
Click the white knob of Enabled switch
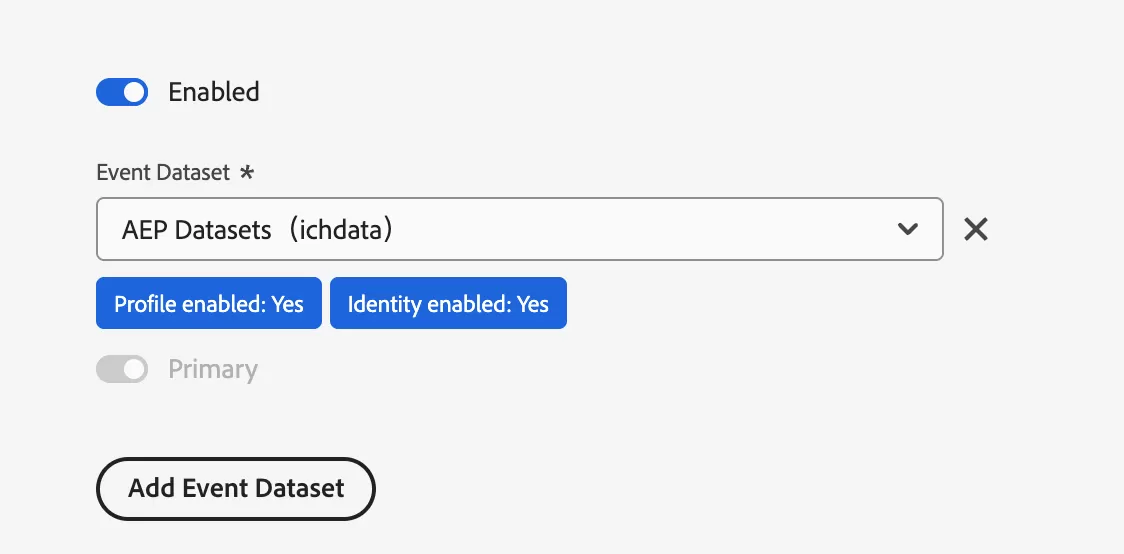pyautogui.click(x=134, y=93)
